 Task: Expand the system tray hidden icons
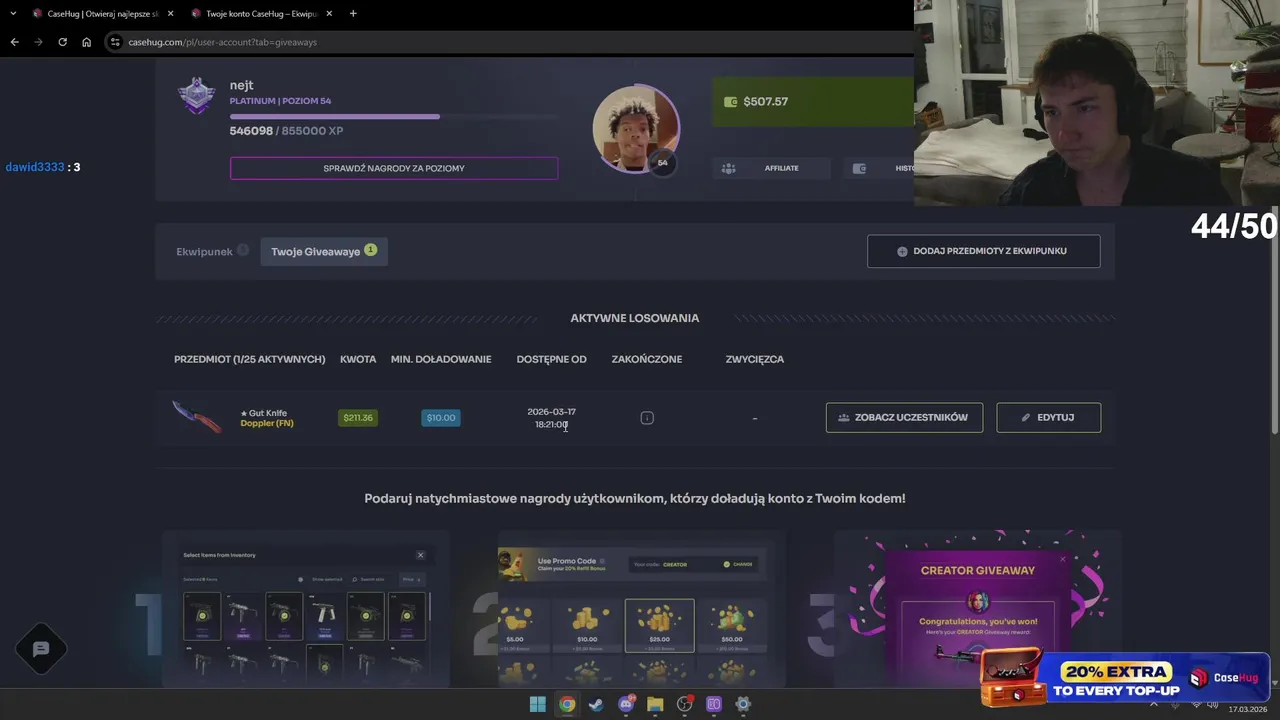[1153, 704]
